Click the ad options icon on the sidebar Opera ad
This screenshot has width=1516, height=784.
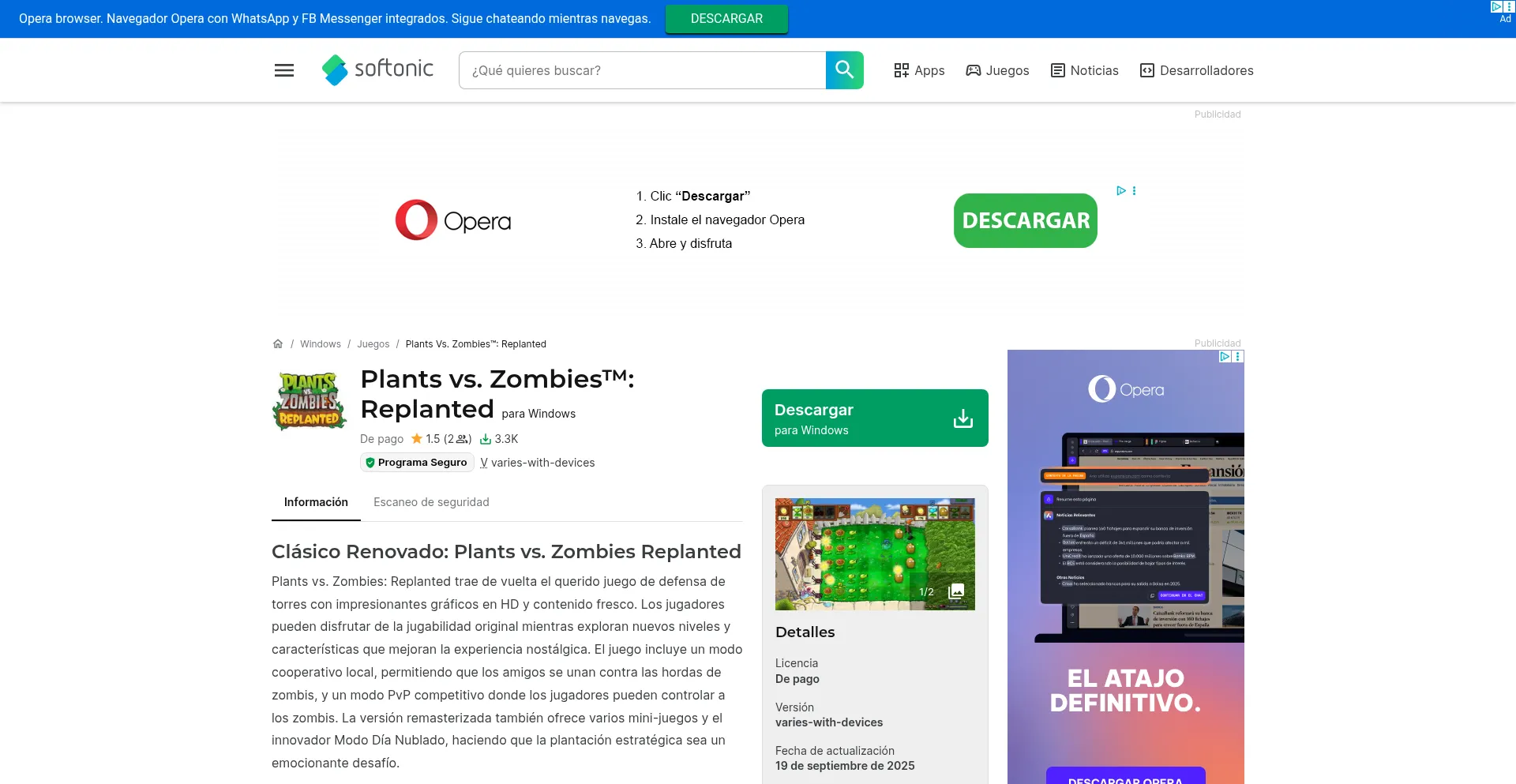click(x=1238, y=357)
